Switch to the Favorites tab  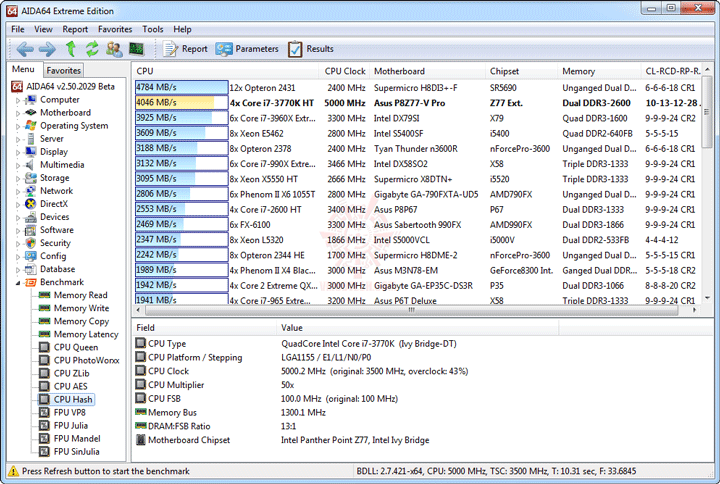click(x=63, y=70)
